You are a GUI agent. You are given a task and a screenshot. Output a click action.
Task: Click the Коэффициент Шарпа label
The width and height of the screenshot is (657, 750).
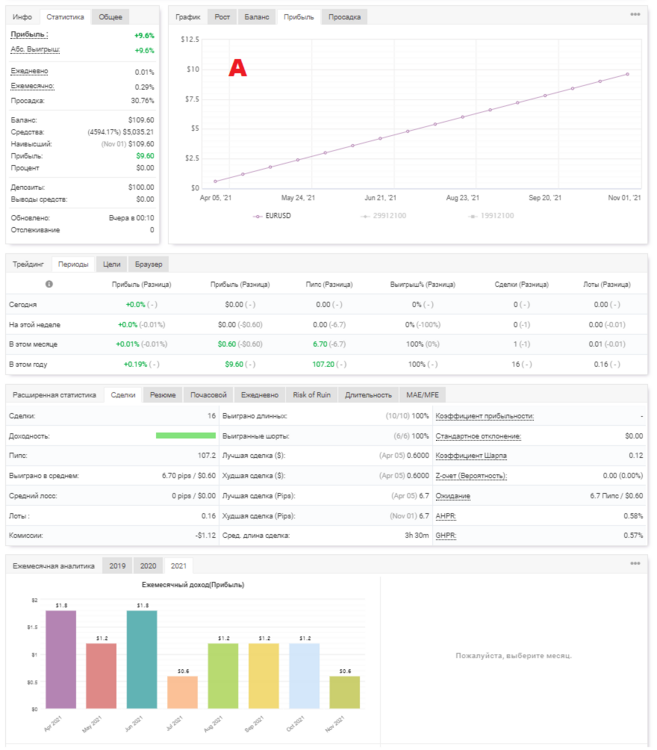pos(471,456)
